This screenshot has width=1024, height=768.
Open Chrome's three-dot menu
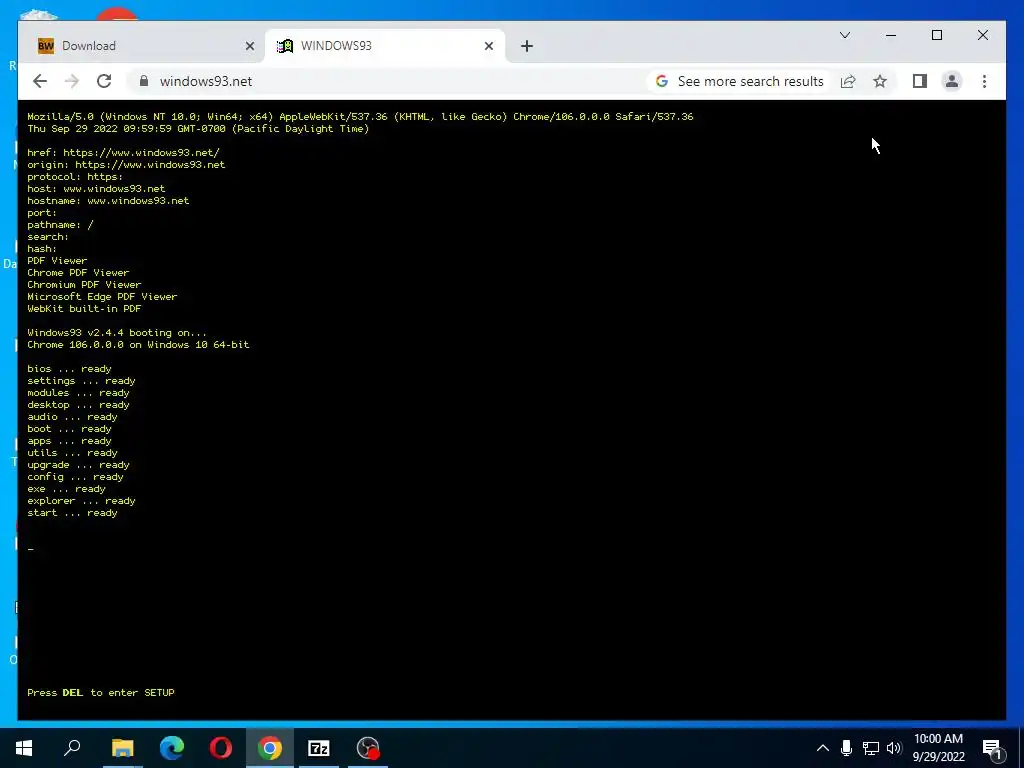click(x=984, y=81)
